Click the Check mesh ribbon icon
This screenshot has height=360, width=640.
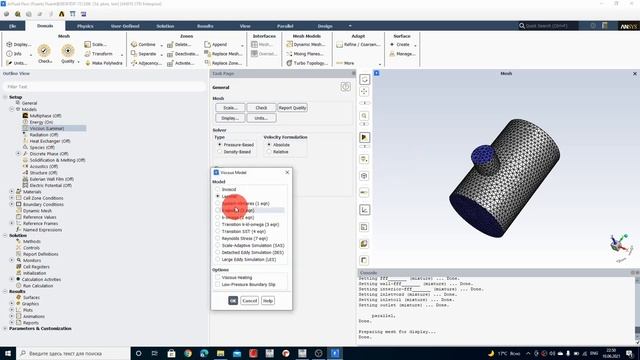[44, 51]
